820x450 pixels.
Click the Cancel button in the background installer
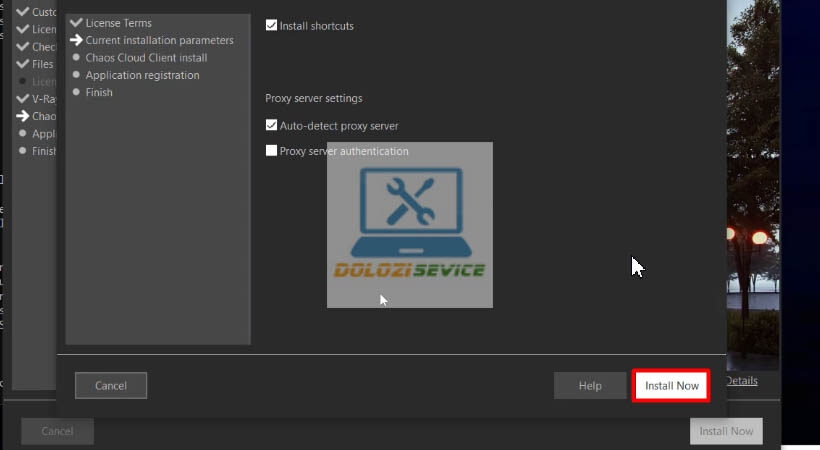pyautogui.click(x=57, y=431)
